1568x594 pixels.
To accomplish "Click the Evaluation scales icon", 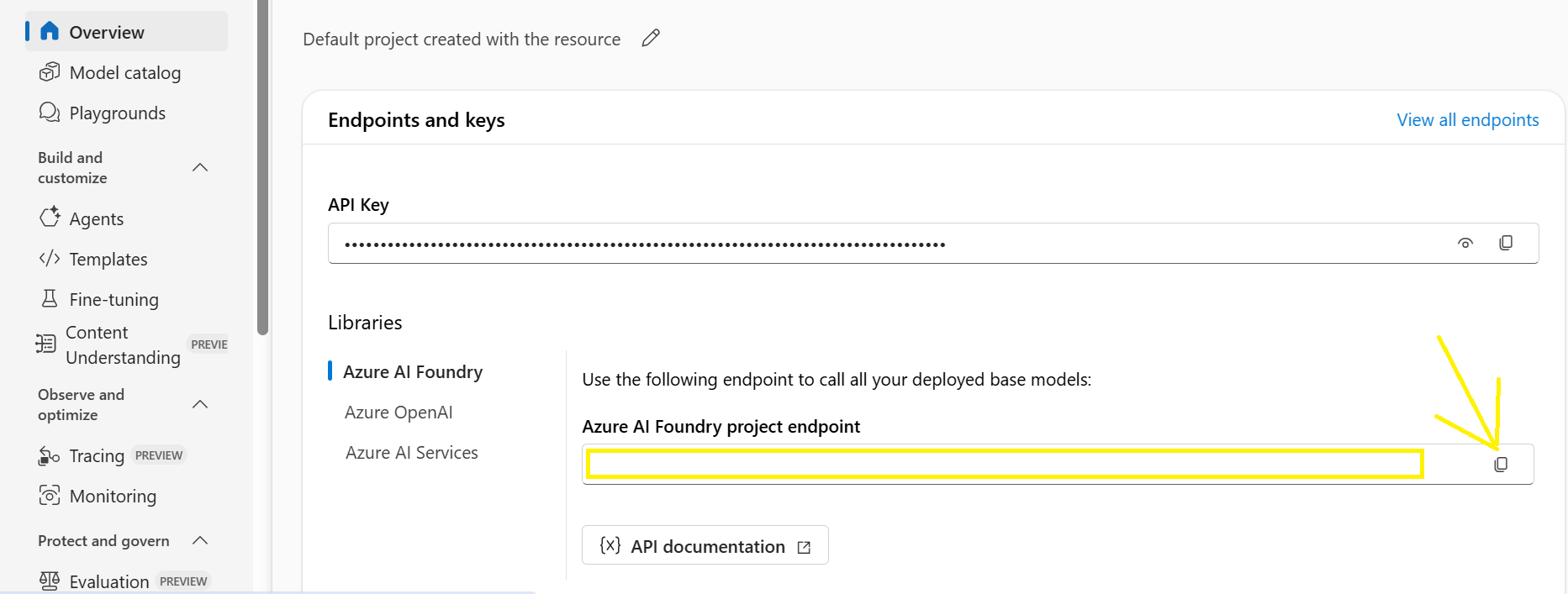I will (x=50, y=581).
